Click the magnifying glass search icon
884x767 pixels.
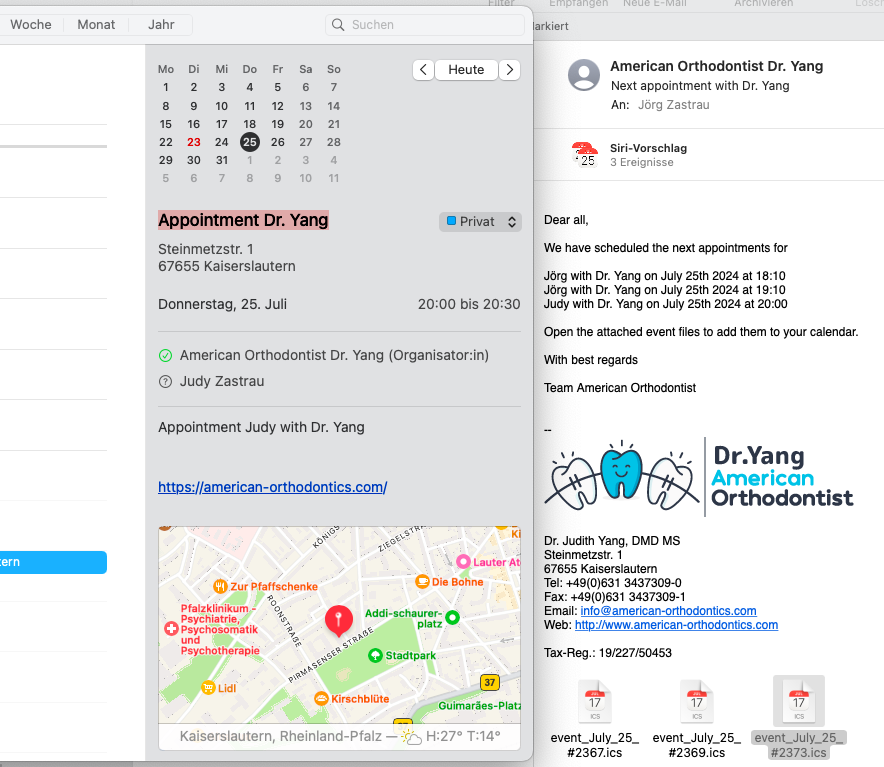(x=338, y=25)
